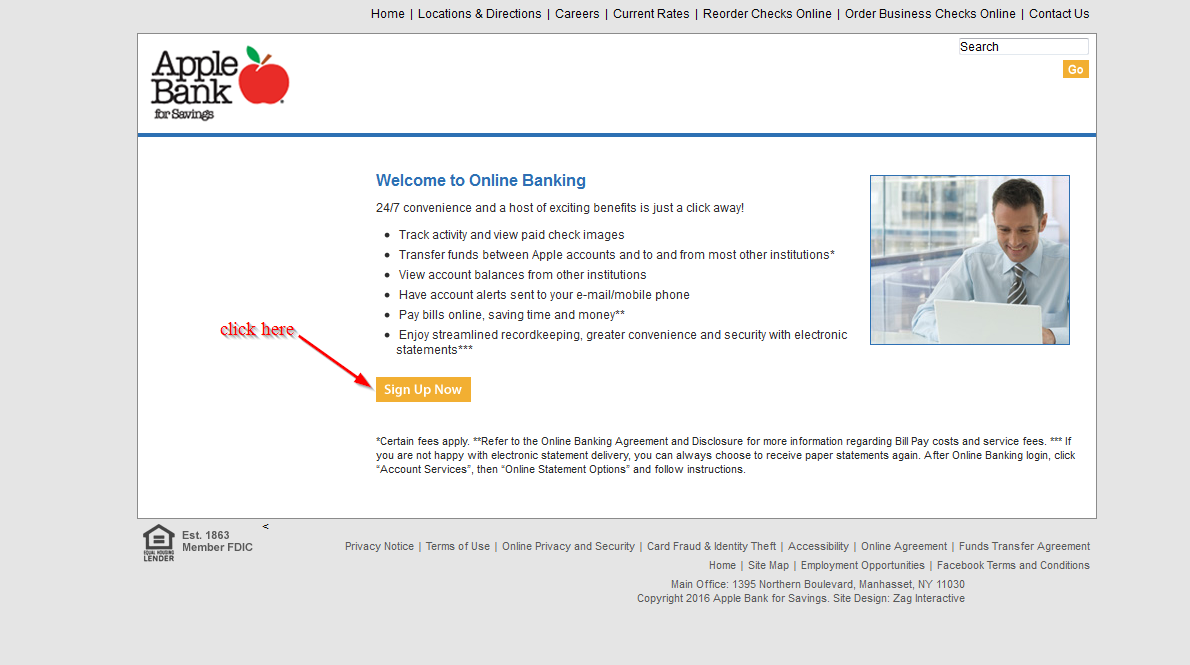Click 'Track activity and view paid check images'
This screenshot has height=665, width=1190.
pos(512,235)
